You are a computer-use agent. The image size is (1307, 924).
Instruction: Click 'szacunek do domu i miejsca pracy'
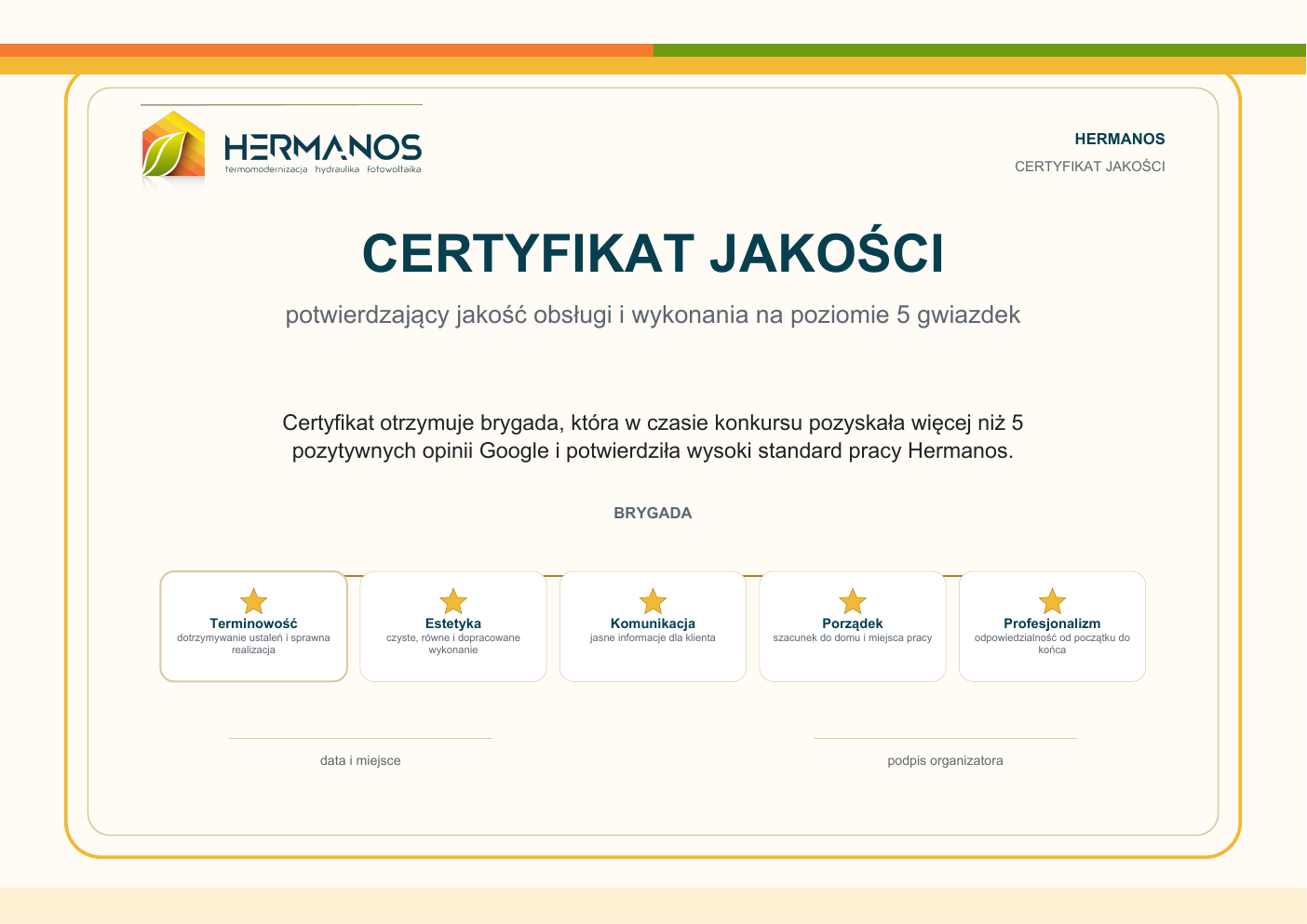(853, 637)
